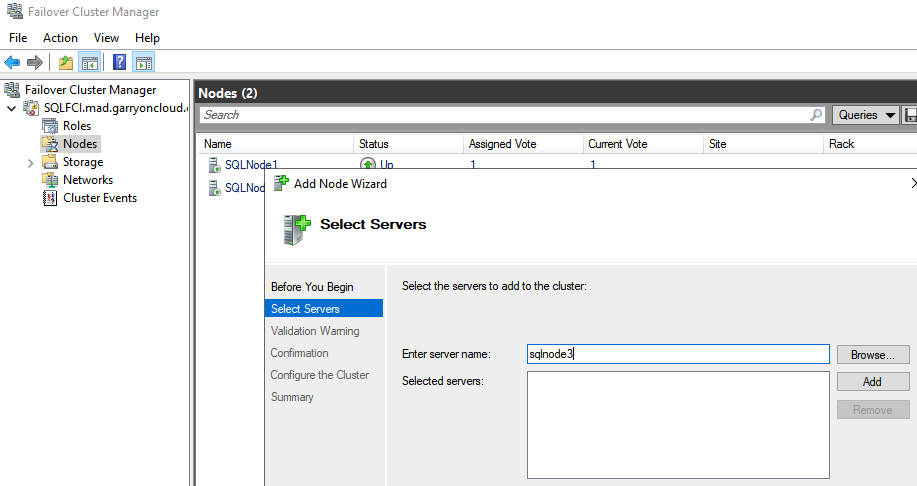Click the Before You Begin wizard step
The width and height of the screenshot is (917, 486).
(312, 287)
